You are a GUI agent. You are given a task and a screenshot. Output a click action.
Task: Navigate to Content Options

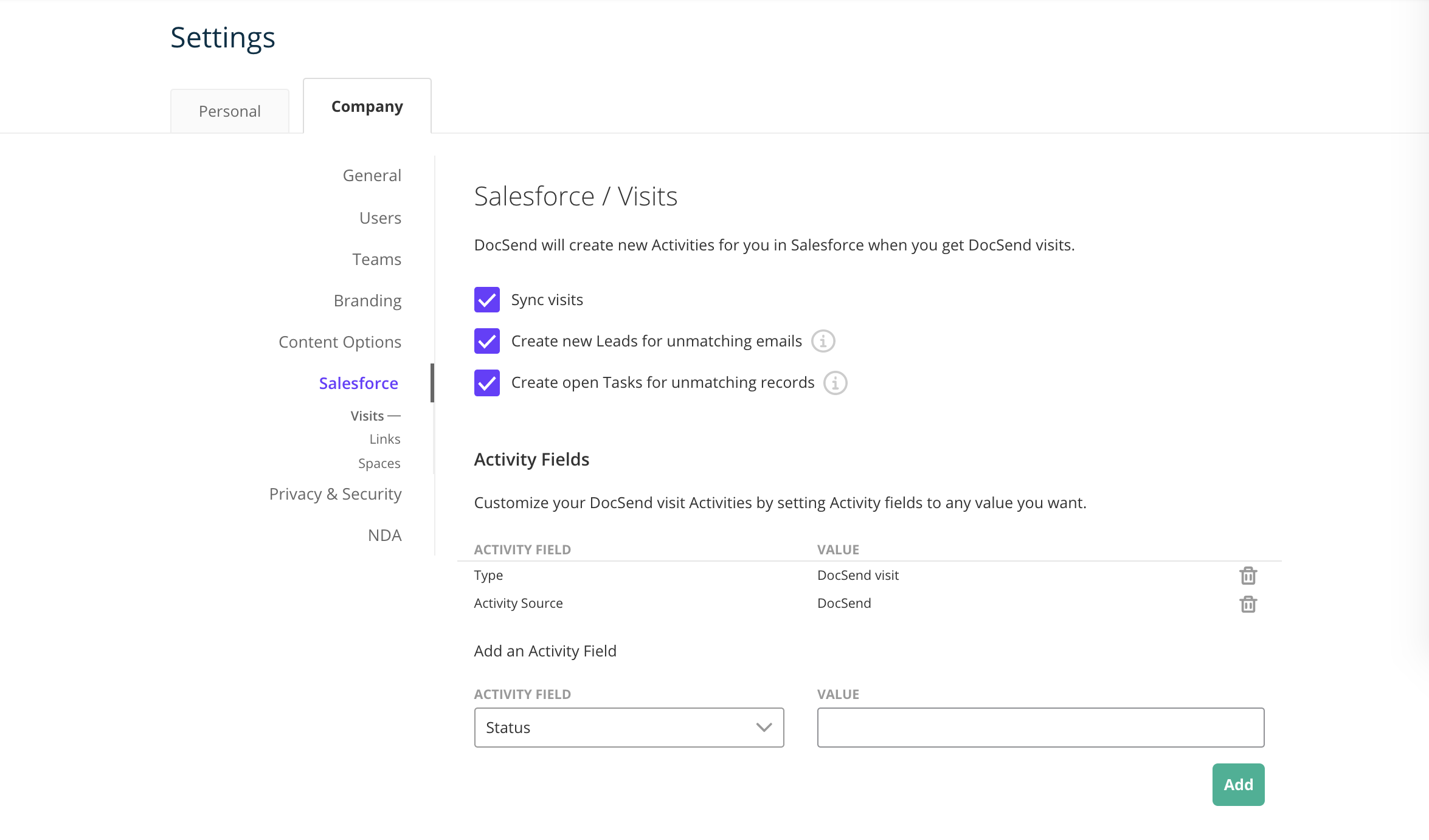pos(340,342)
